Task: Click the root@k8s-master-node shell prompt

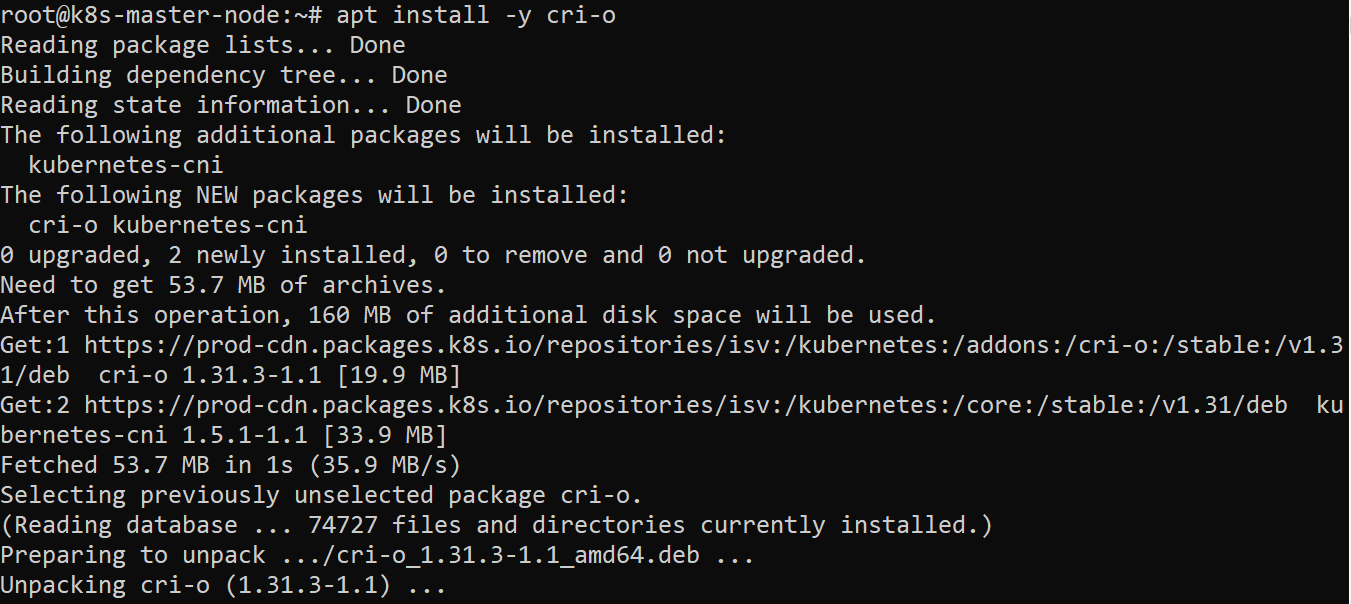Action: pyautogui.click(x=160, y=15)
